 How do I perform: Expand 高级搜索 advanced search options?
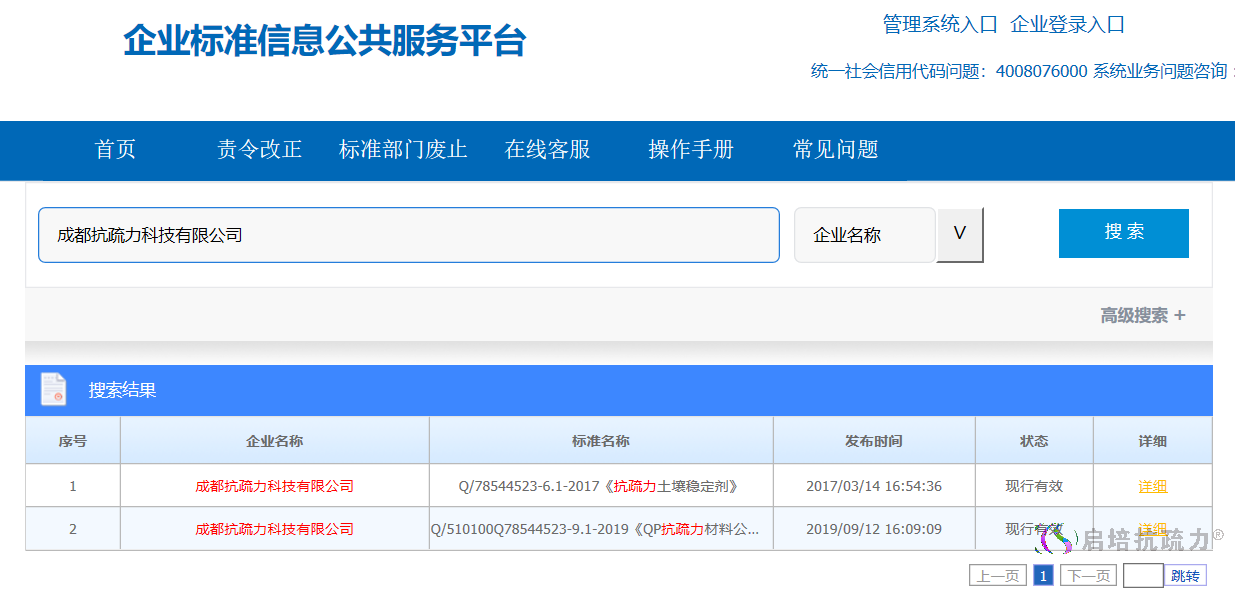coord(1142,315)
